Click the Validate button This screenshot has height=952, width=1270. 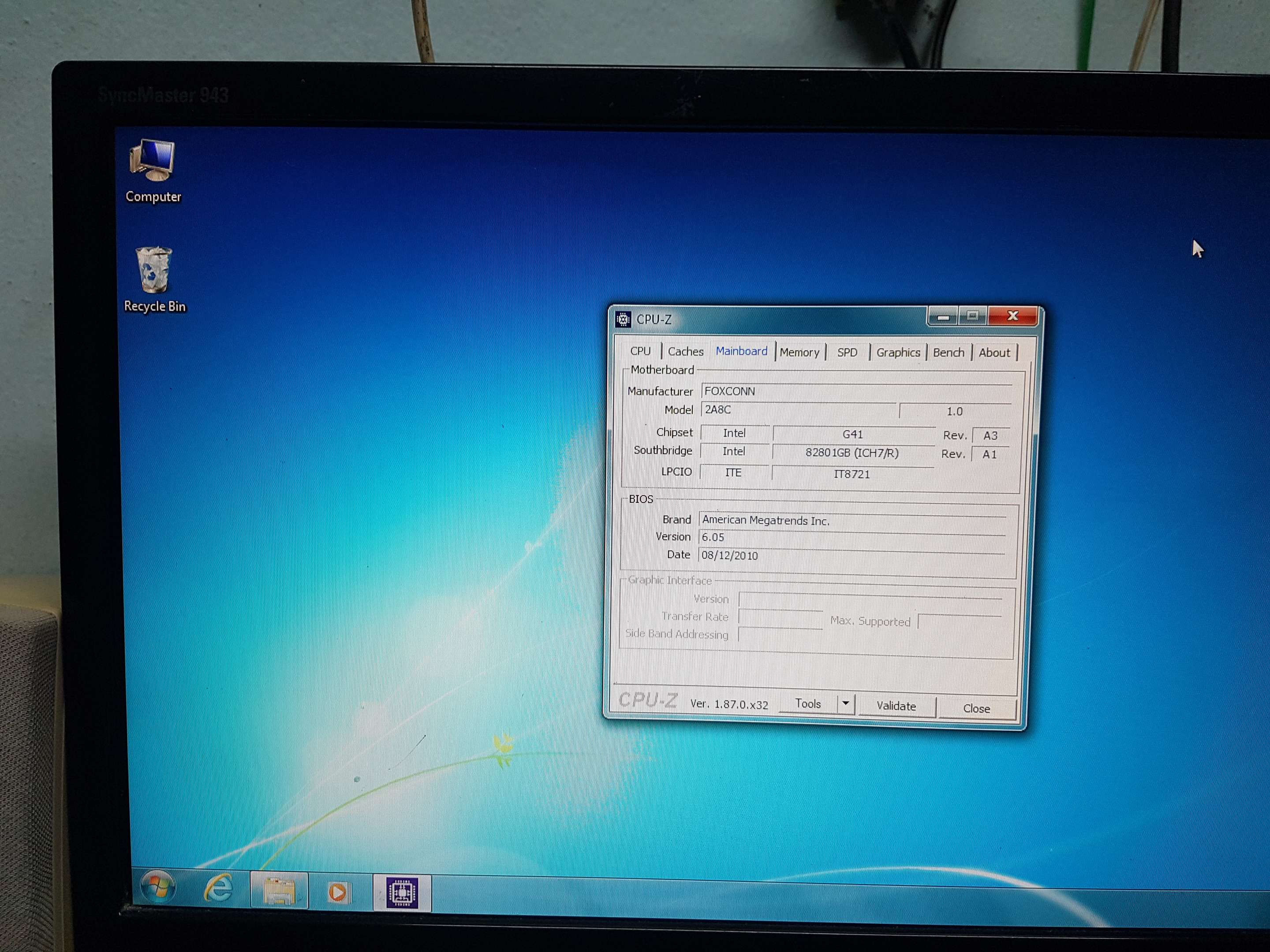896,706
